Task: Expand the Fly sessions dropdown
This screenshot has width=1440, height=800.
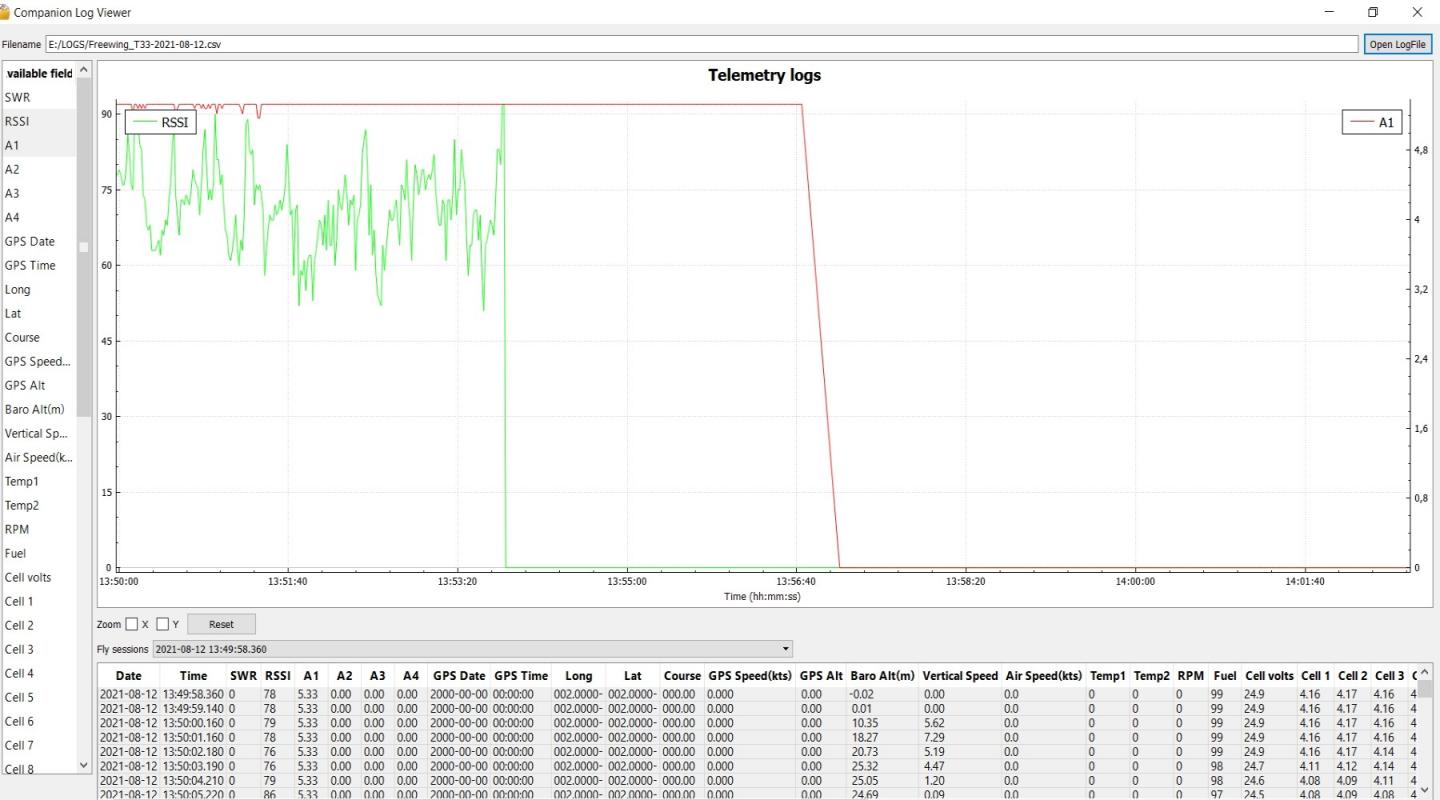Action: (472, 649)
